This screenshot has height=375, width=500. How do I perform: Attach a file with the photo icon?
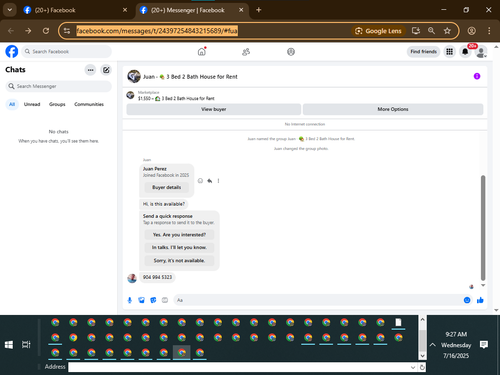(142, 300)
